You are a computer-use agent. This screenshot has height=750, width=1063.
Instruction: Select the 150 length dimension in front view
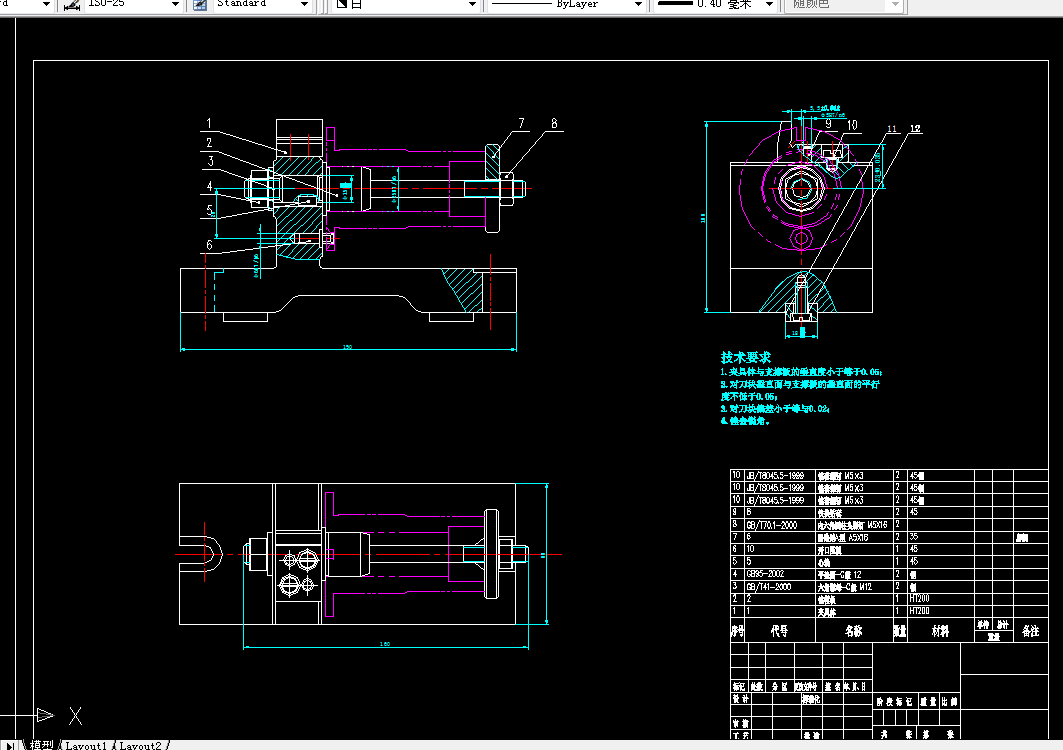tap(347, 347)
